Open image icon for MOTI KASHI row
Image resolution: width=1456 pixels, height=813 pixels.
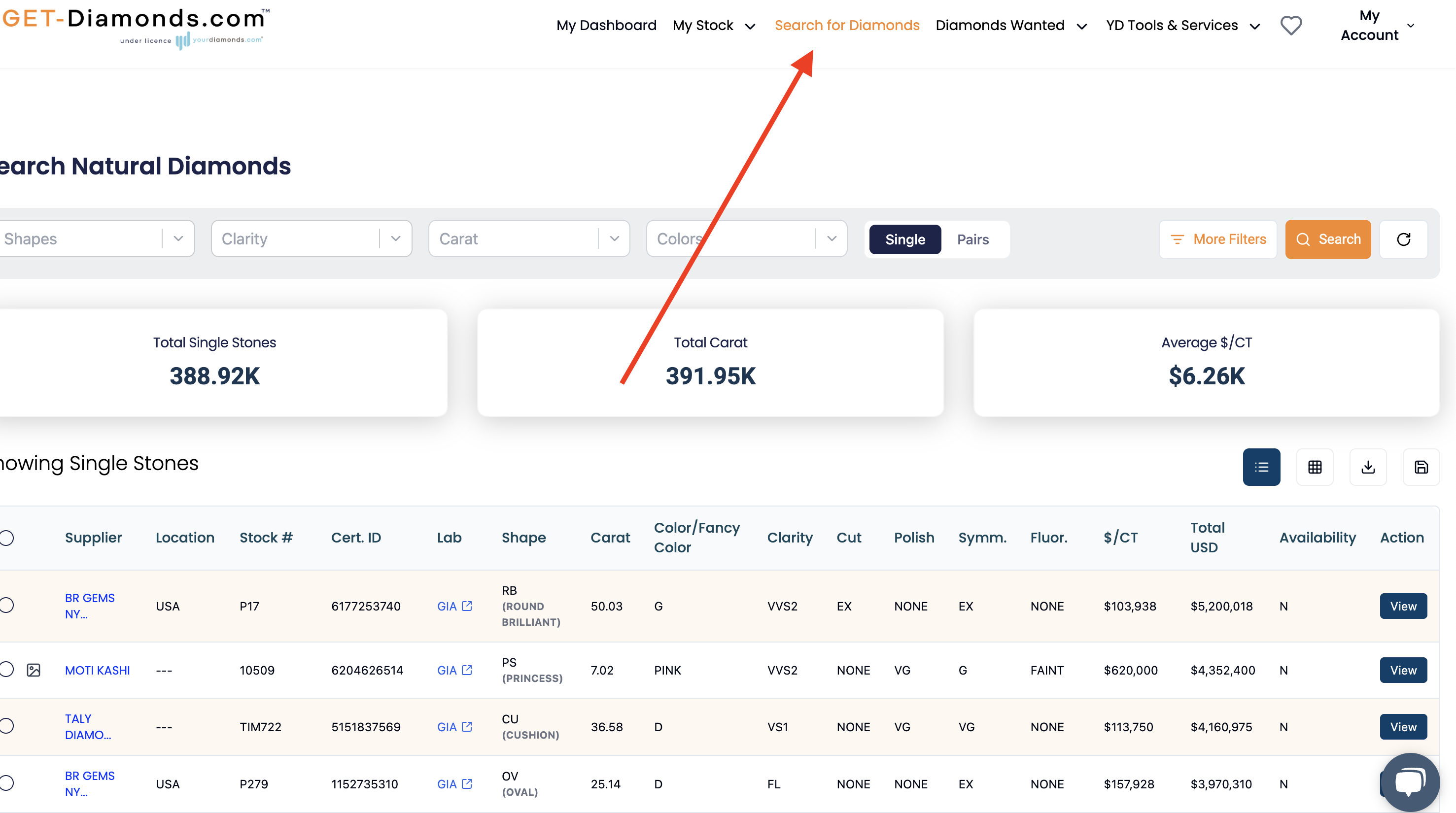click(x=34, y=670)
